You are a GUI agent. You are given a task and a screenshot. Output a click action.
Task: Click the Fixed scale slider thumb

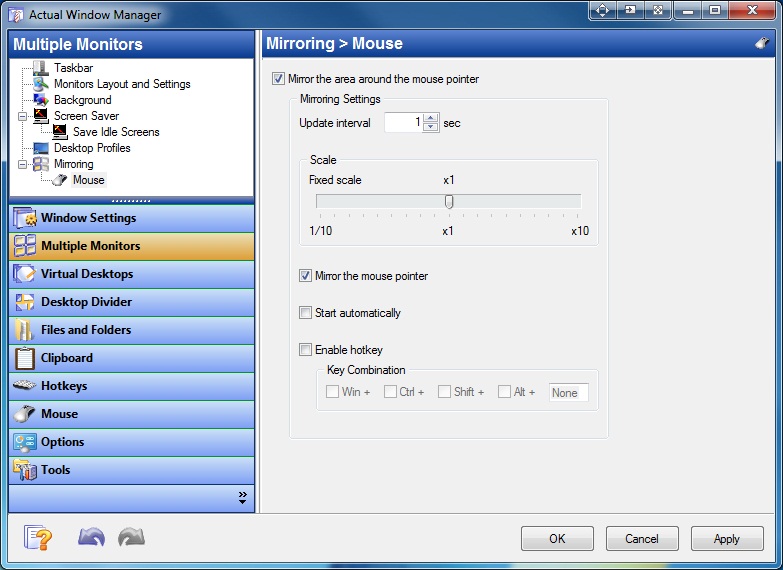tap(449, 201)
